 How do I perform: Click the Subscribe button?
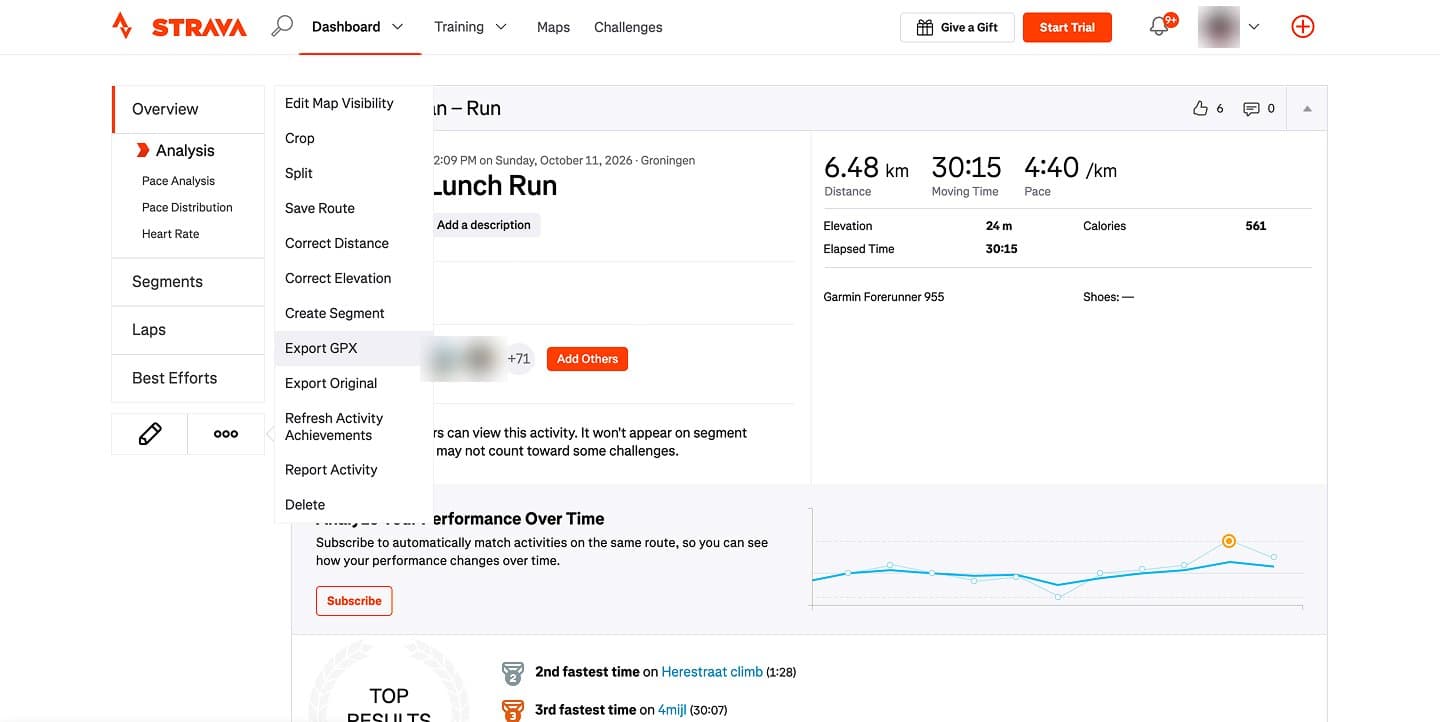[x=354, y=601]
